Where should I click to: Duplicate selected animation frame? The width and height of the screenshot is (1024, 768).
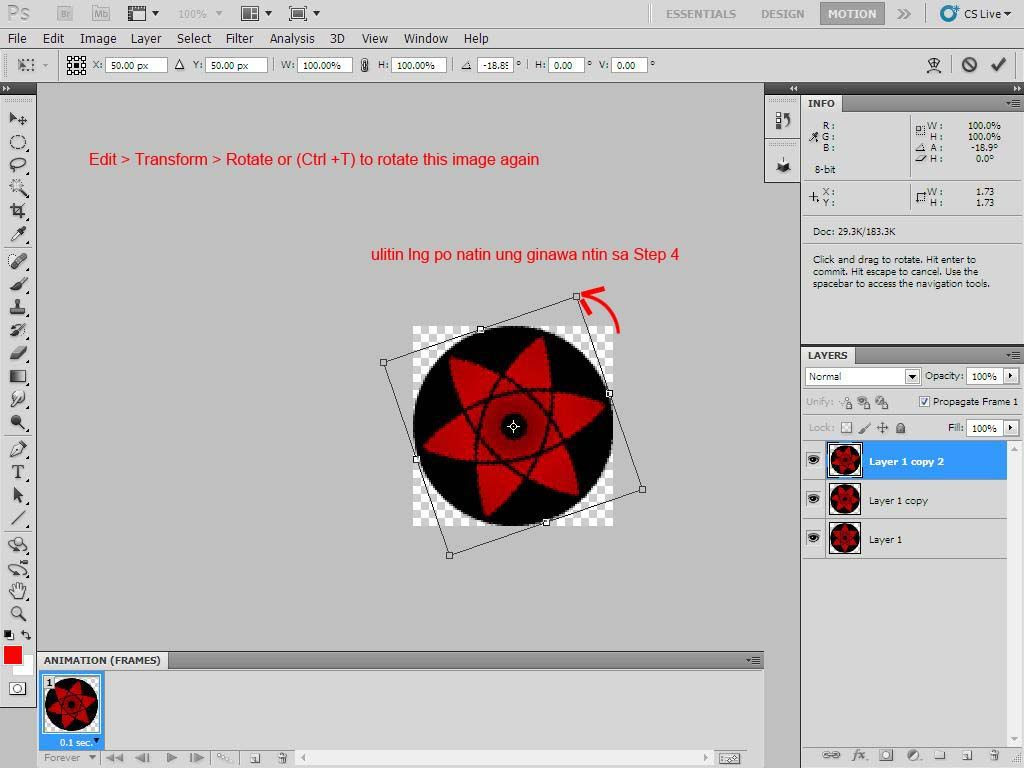(255, 758)
